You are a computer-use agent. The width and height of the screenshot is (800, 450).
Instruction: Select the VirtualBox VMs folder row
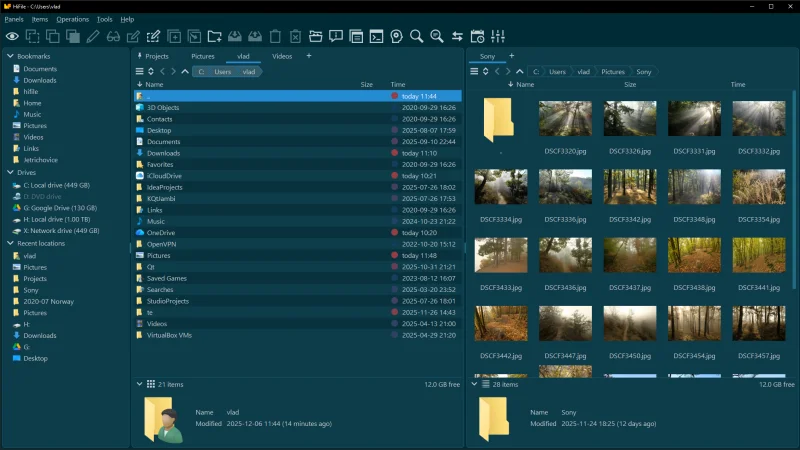coord(297,335)
